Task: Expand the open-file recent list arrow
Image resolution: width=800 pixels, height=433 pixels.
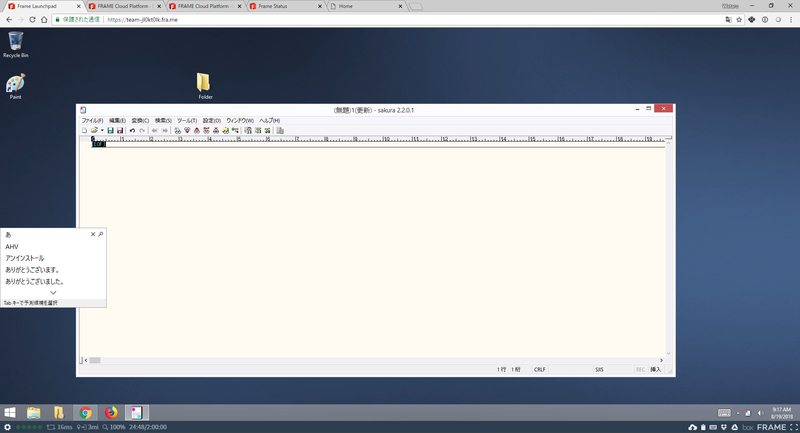Action: [x=102, y=131]
